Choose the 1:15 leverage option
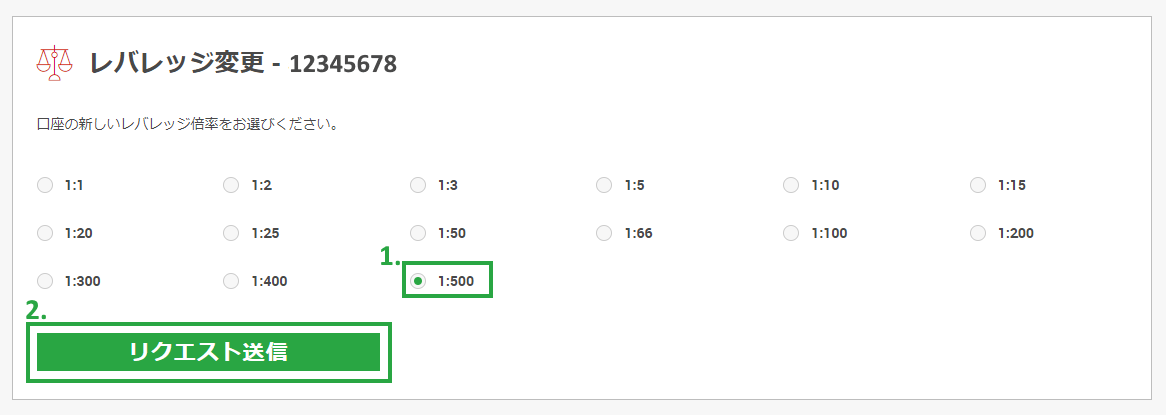The image size is (1166, 415). (x=978, y=185)
